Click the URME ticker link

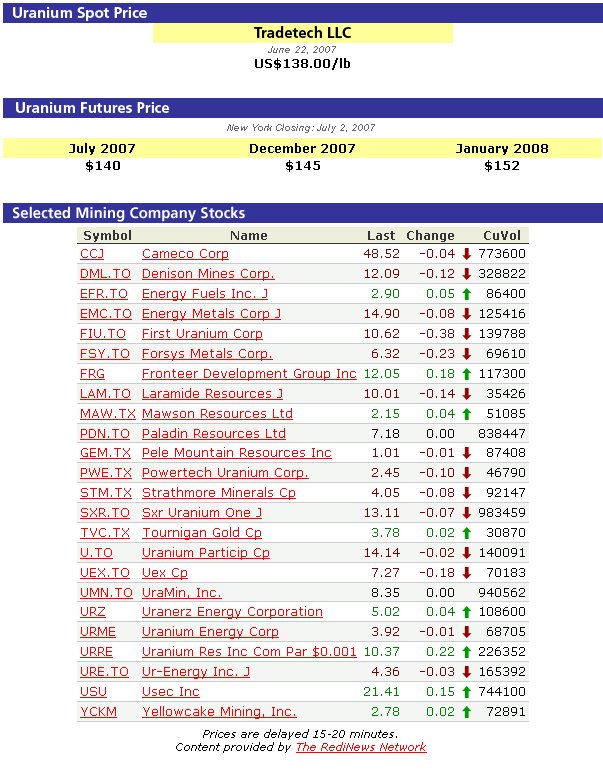[98, 631]
